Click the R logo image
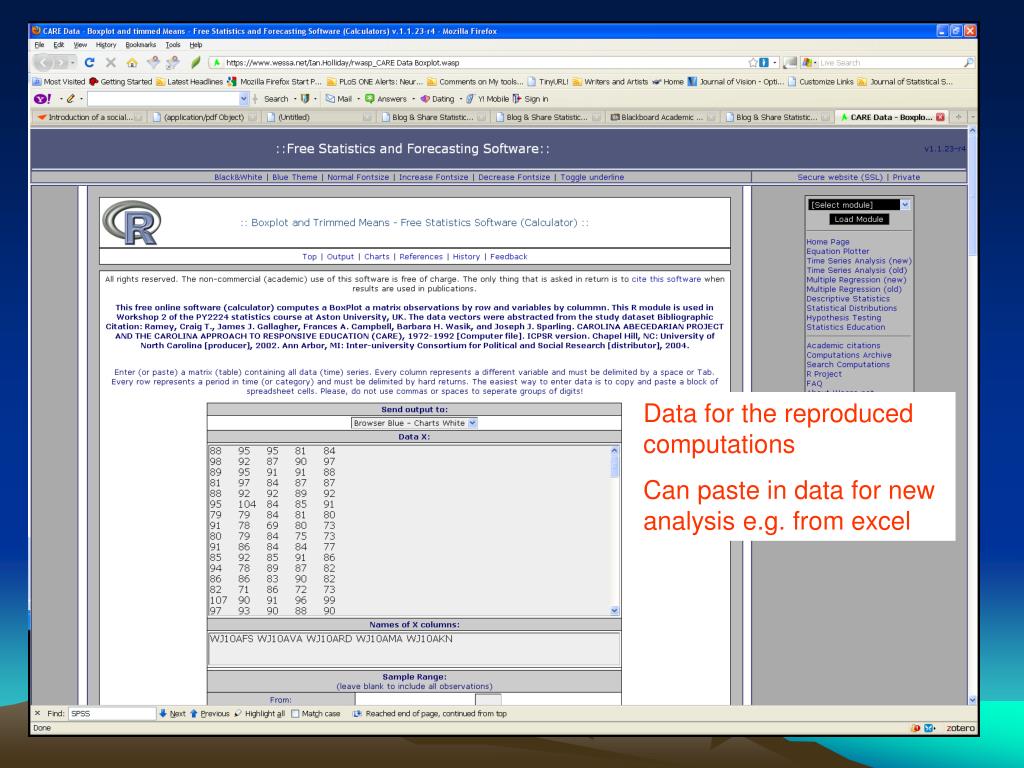Viewport: 1024px width, 768px height. pyautogui.click(x=132, y=223)
